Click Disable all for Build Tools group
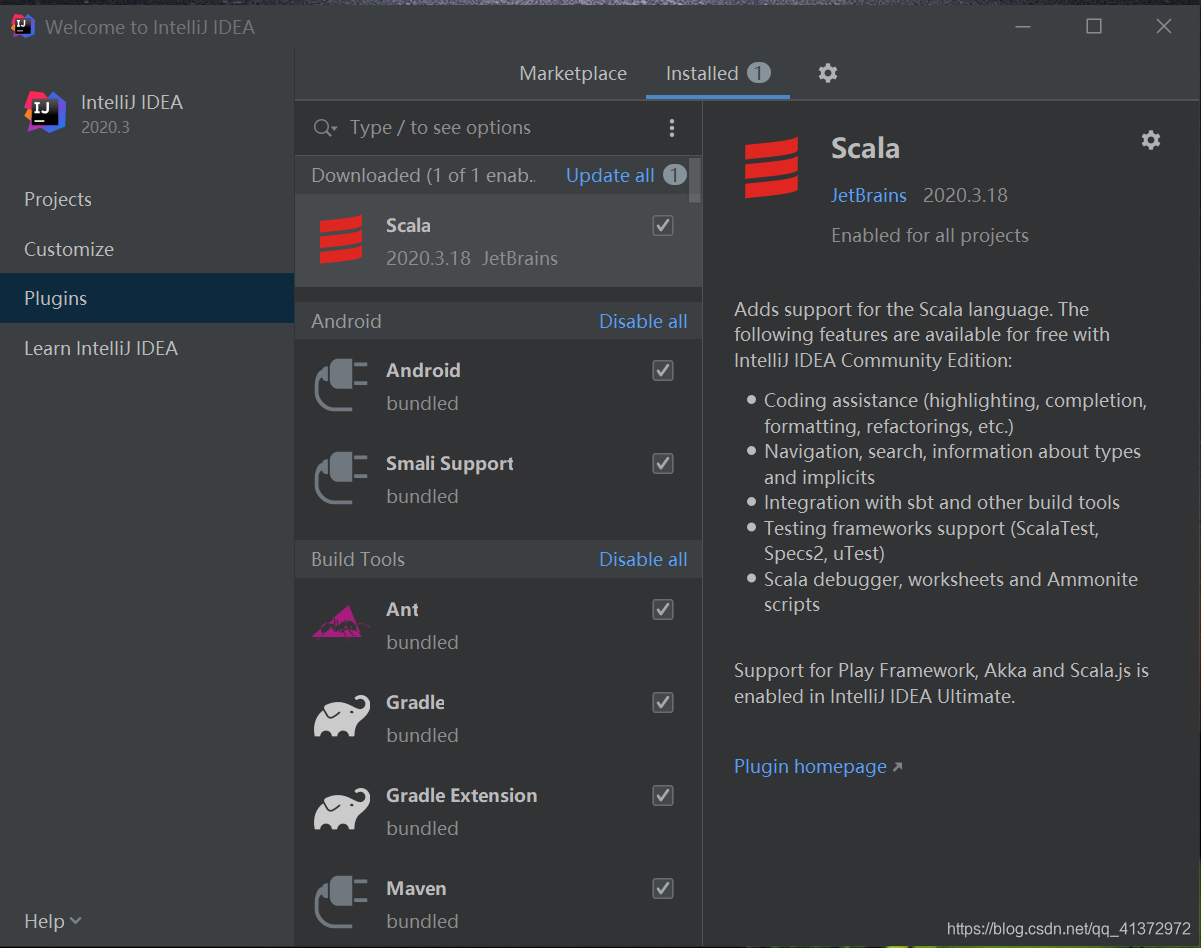 click(x=643, y=559)
